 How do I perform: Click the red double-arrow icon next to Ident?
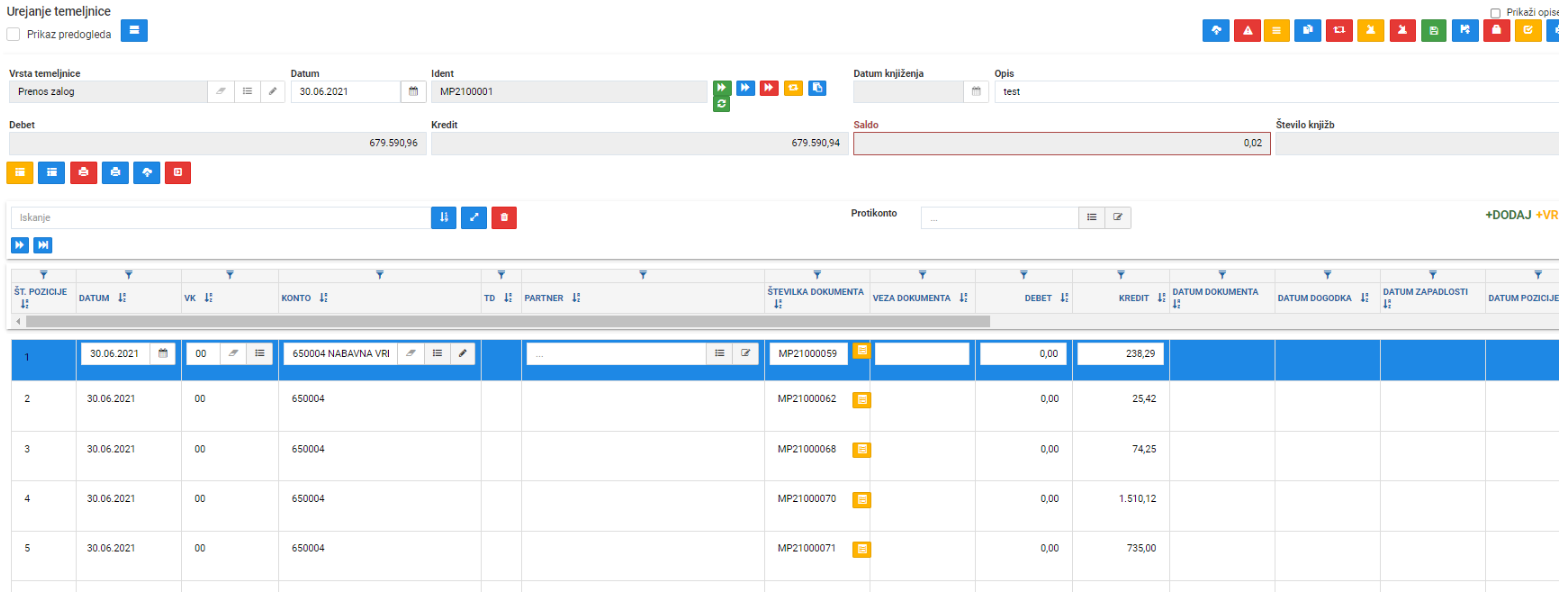769,88
